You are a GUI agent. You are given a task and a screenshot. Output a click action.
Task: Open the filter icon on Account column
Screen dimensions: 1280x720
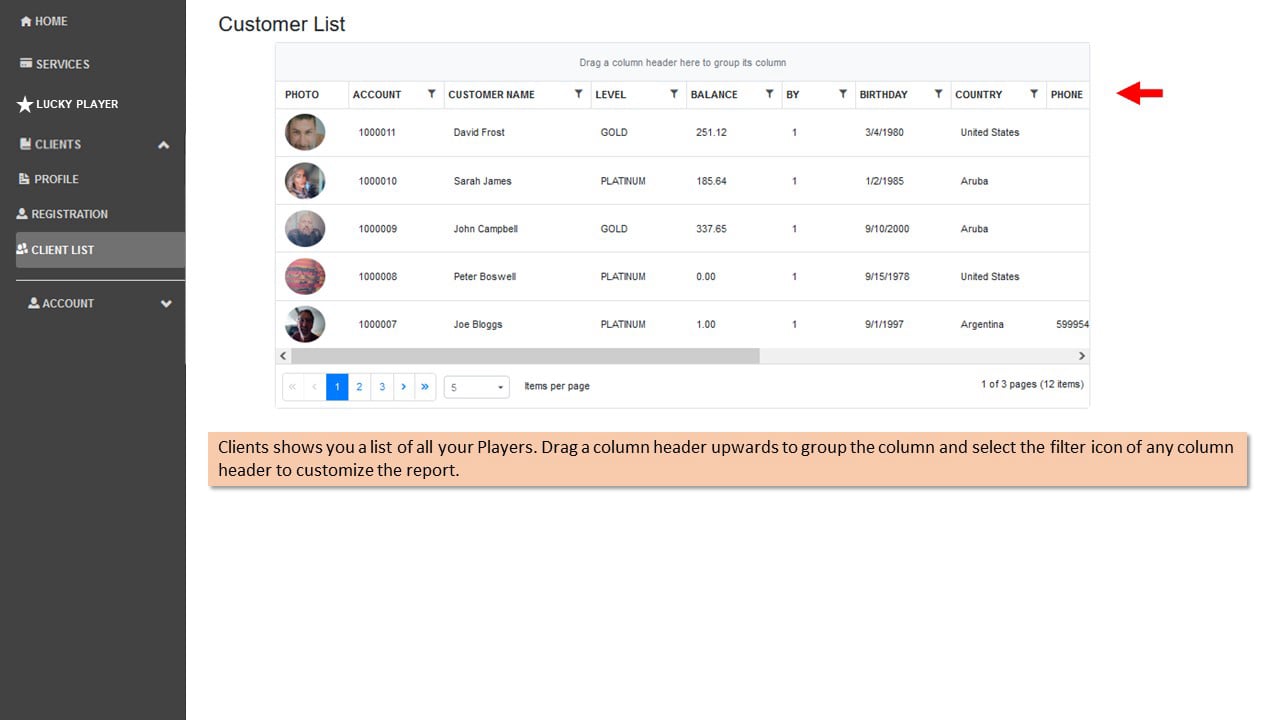click(x=431, y=94)
